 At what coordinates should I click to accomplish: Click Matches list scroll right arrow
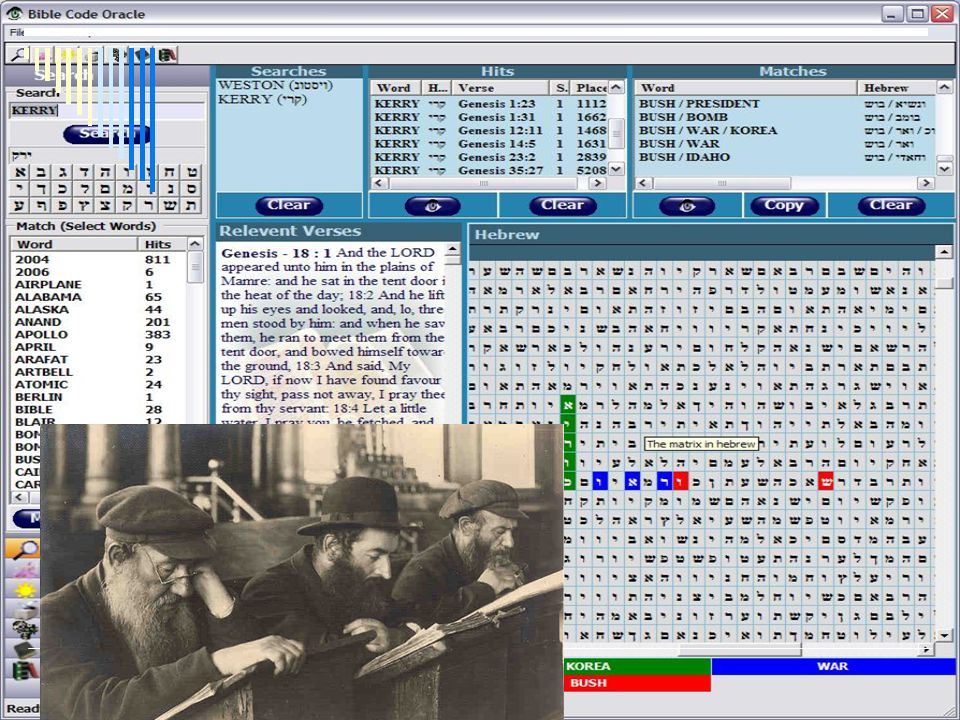point(926,183)
